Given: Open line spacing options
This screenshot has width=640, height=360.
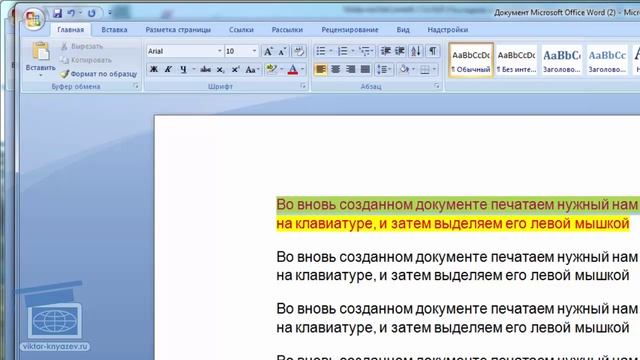Looking at the screenshot, I should pyautogui.click(x=384, y=69).
